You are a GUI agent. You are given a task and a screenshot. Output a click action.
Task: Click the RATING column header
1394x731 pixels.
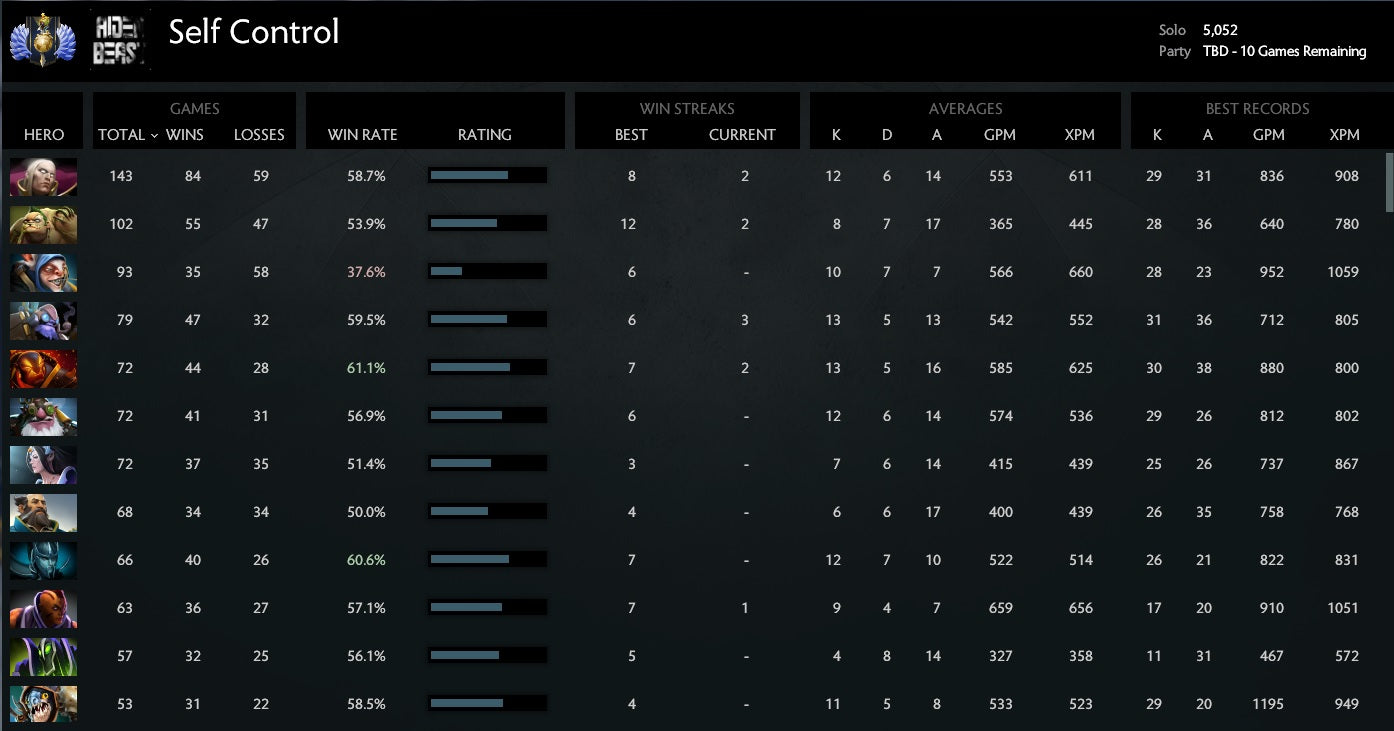[485, 135]
